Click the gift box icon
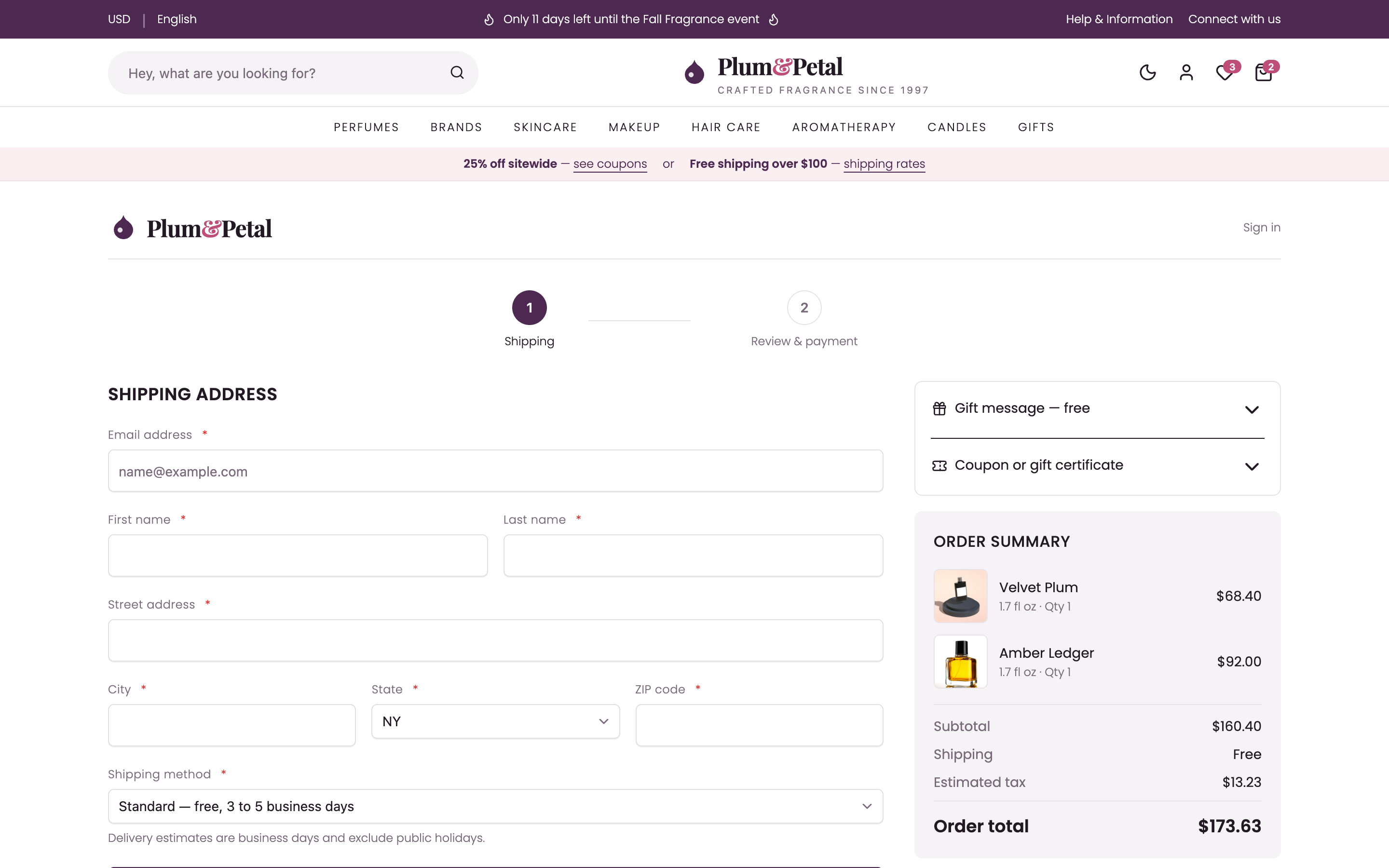Image resolution: width=1389 pixels, height=868 pixels. click(939, 408)
